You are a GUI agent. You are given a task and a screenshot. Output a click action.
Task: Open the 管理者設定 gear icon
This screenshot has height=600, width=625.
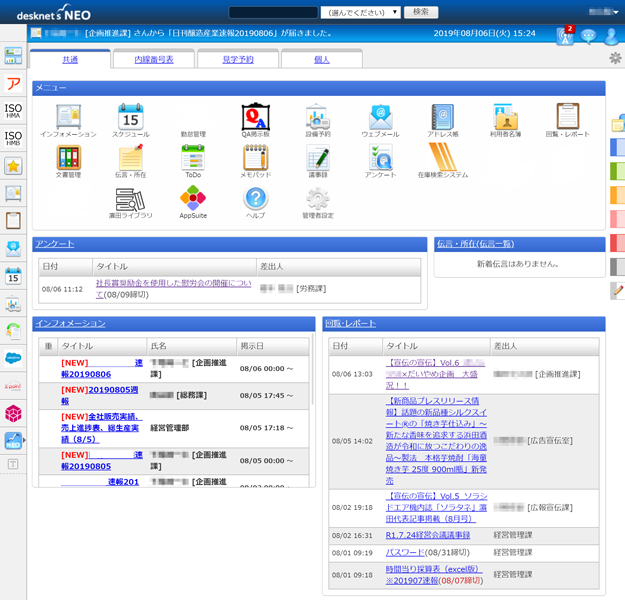[x=318, y=199]
